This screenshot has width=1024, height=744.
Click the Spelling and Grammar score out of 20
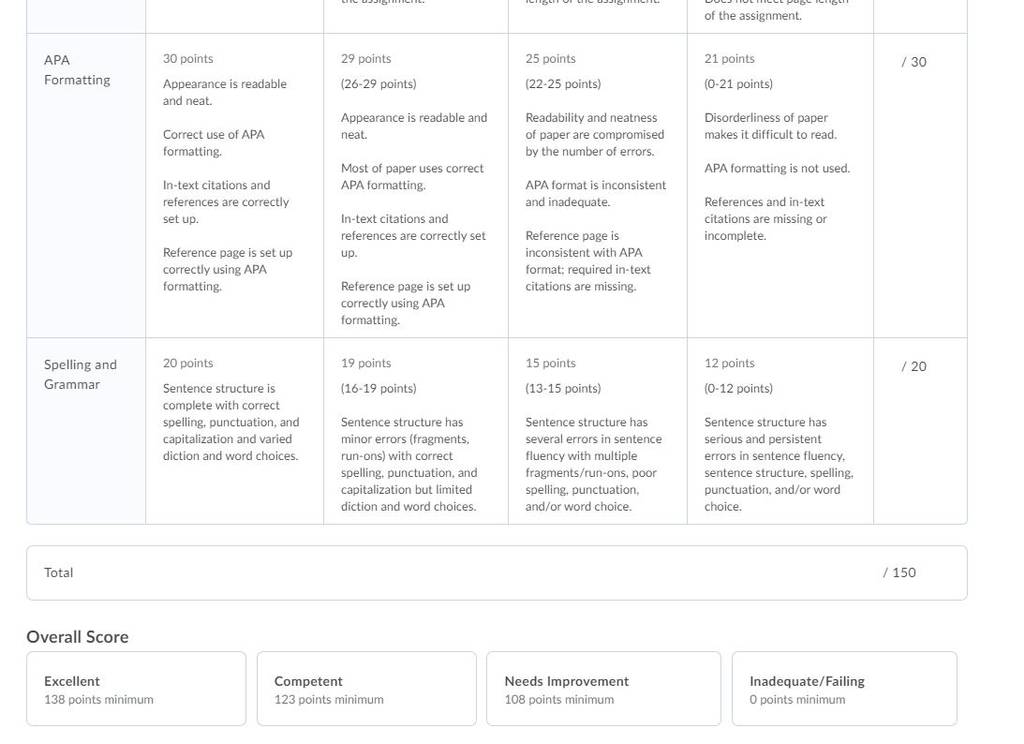[914, 366]
